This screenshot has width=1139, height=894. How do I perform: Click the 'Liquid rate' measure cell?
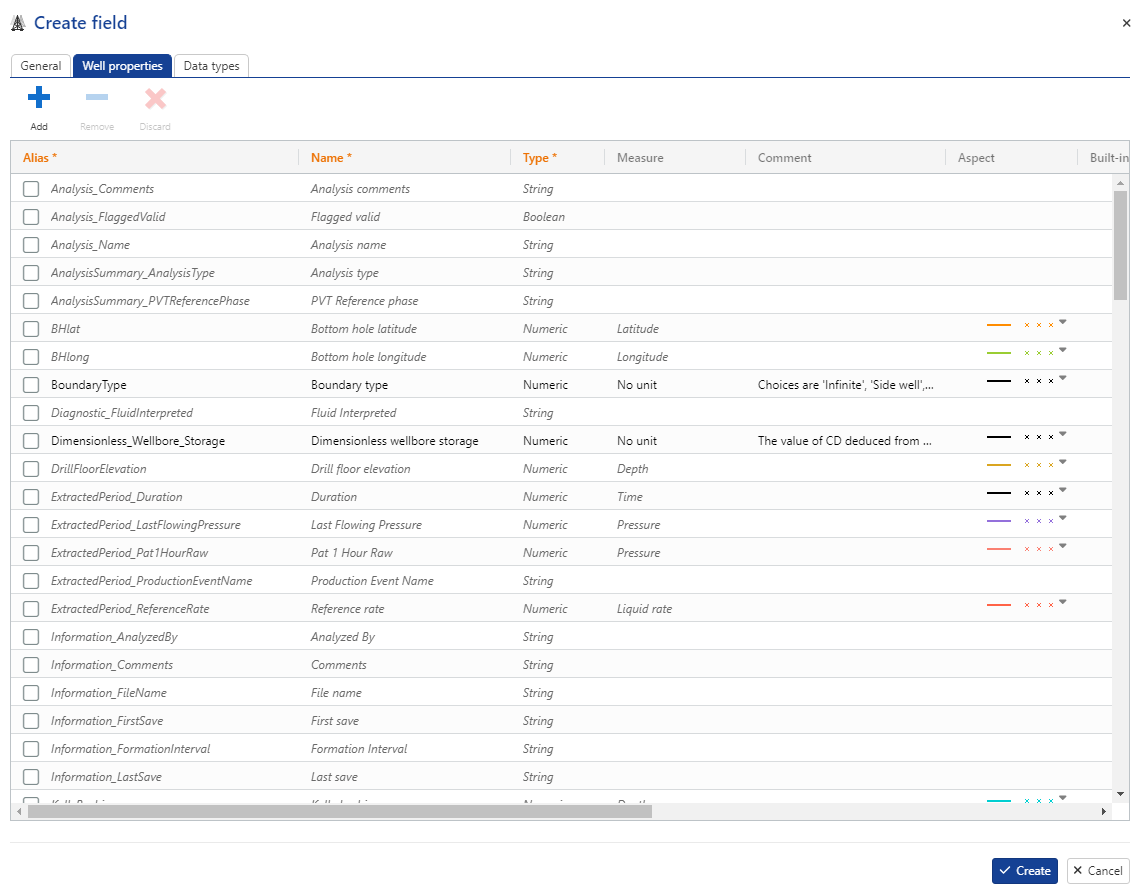point(644,609)
